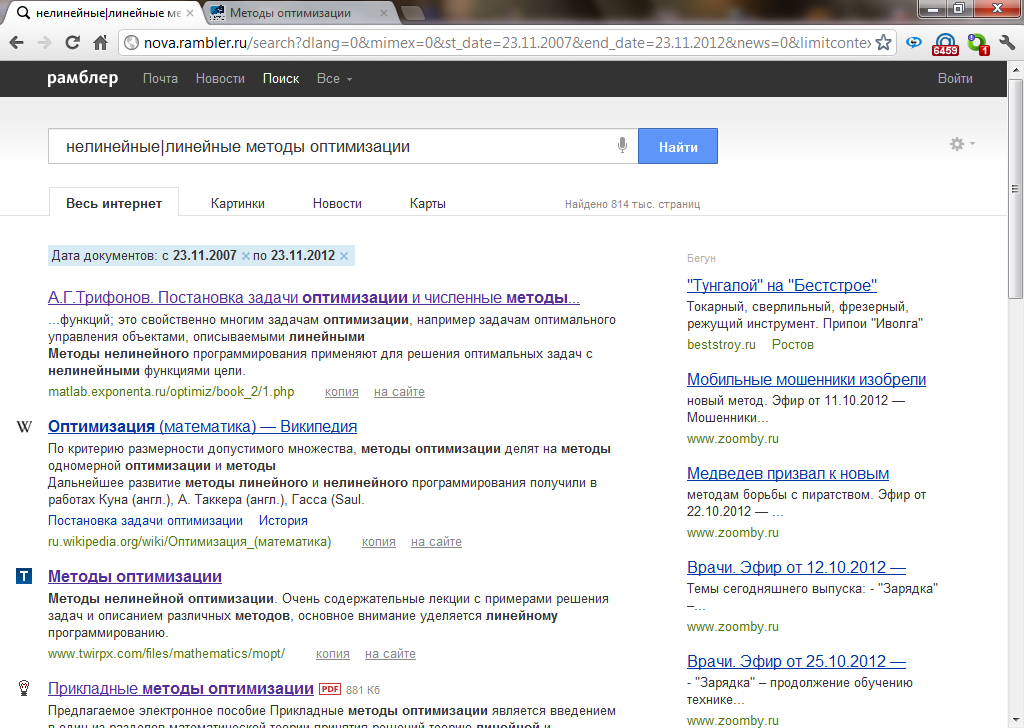1024x728 pixels.
Task: Open a new browser tab
Action: tap(412, 13)
